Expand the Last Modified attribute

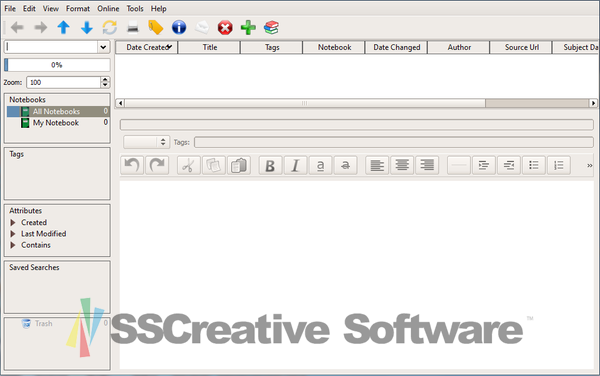point(13,234)
